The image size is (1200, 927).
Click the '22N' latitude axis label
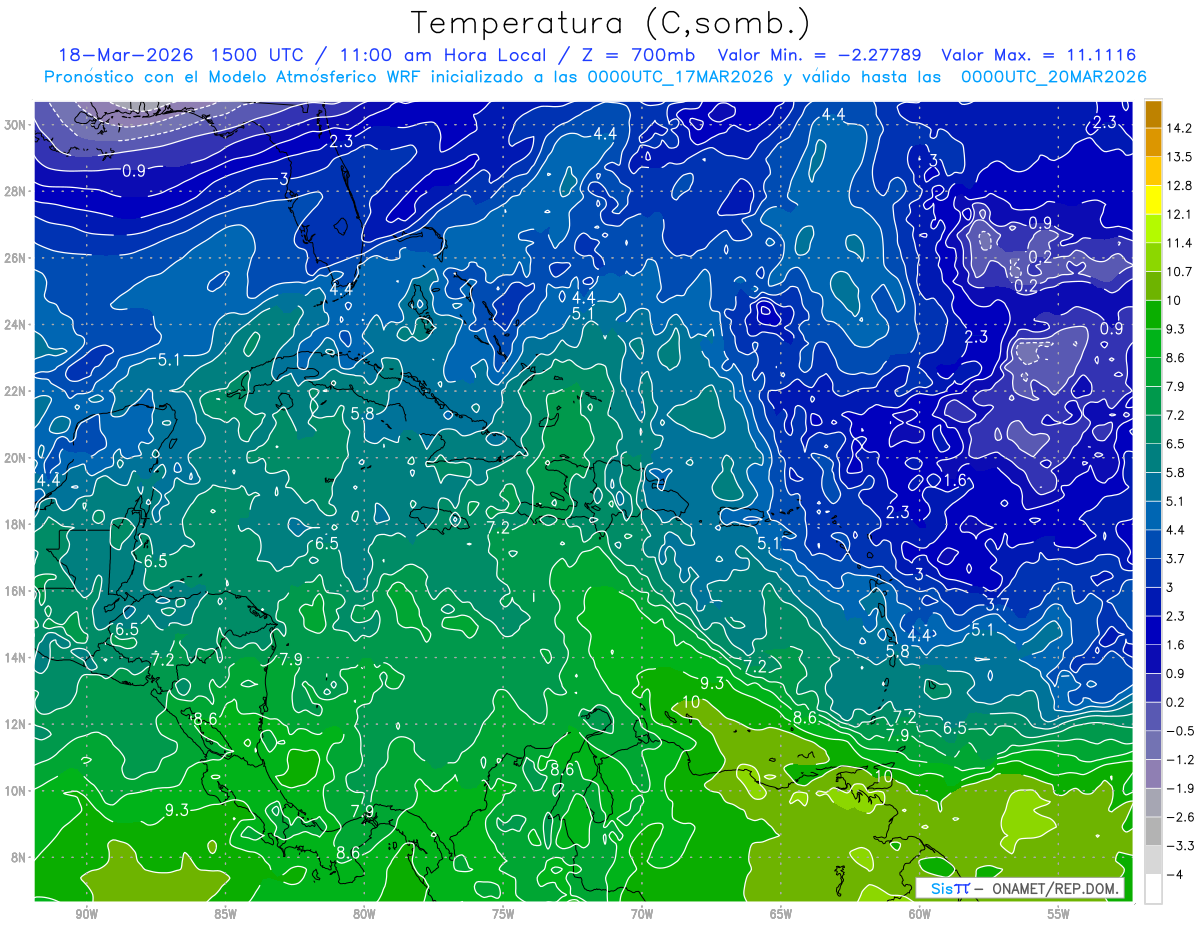pyautogui.click(x=16, y=391)
